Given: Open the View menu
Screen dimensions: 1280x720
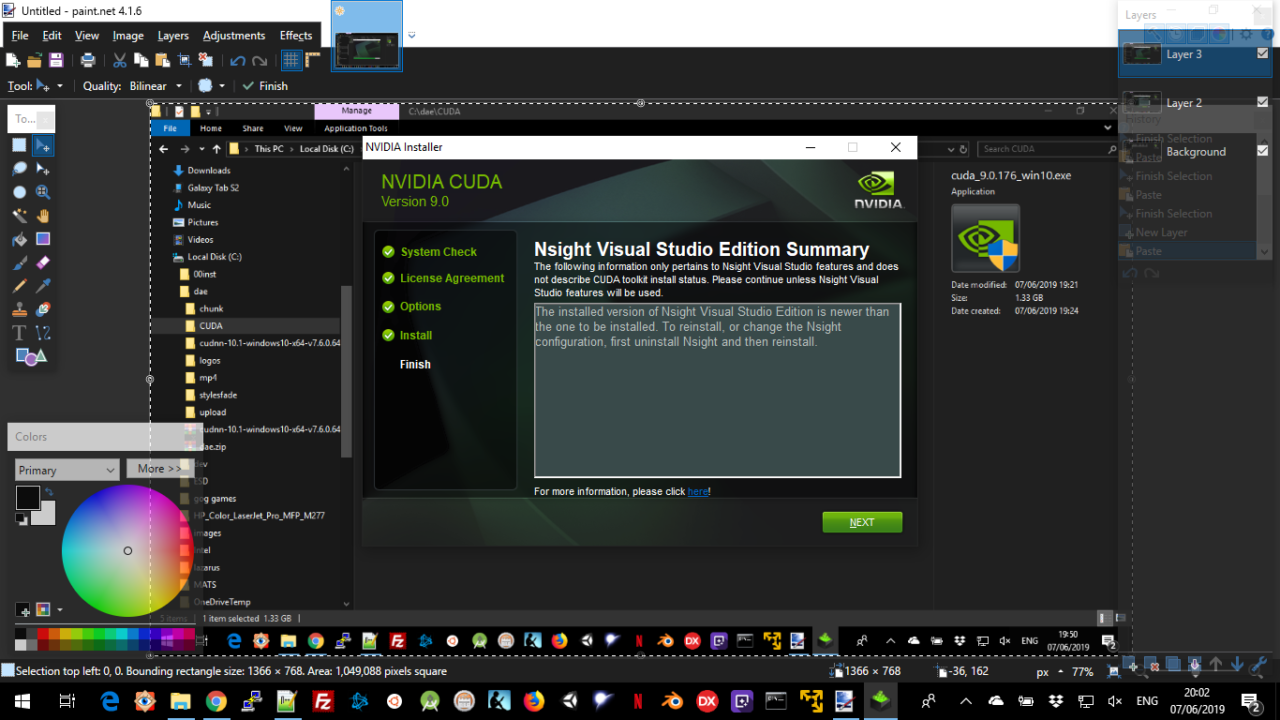Looking at the screenshot, I should (87, 35).
